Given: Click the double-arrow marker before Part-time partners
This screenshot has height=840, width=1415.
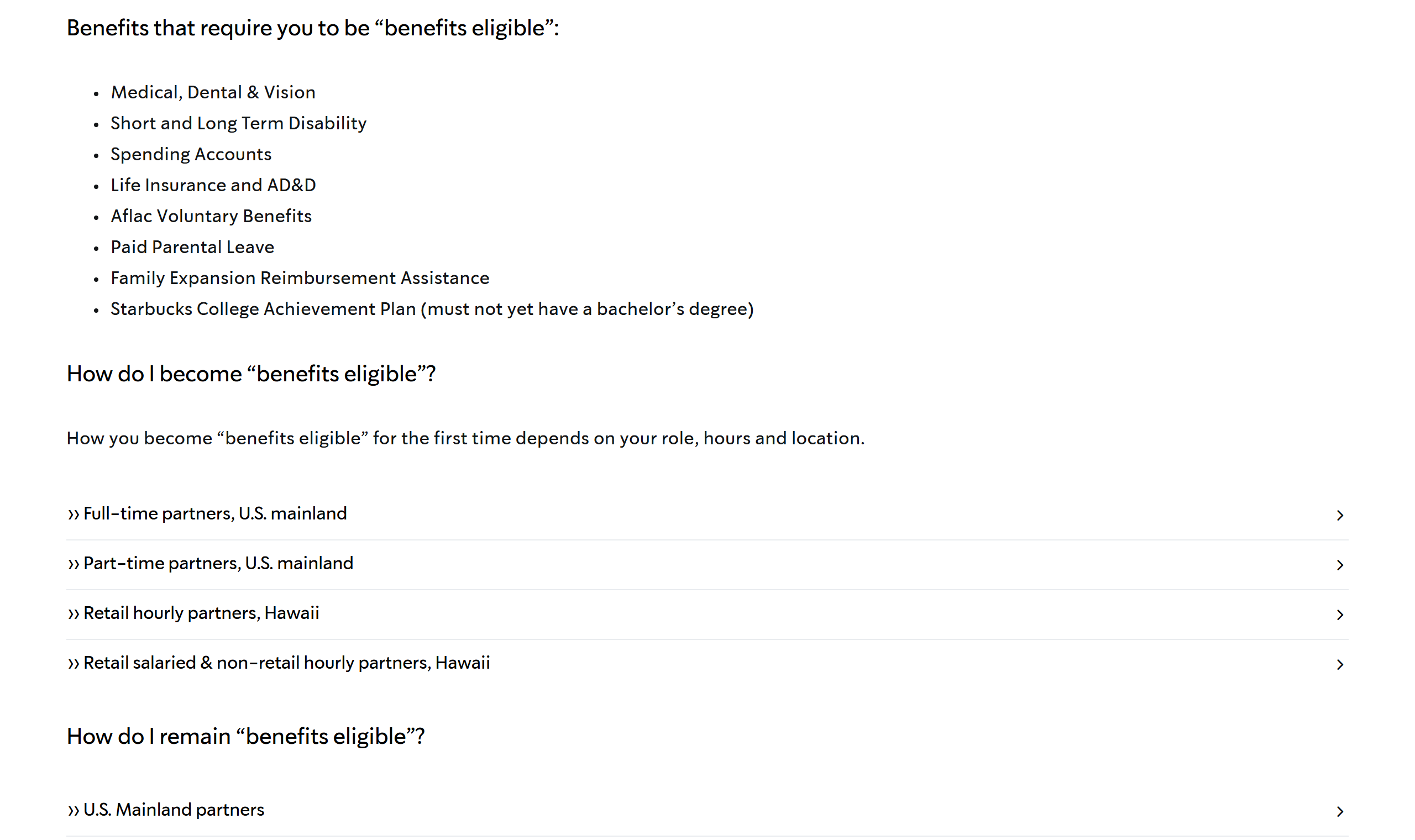Looking at the screenshot, I should point(73,564).
